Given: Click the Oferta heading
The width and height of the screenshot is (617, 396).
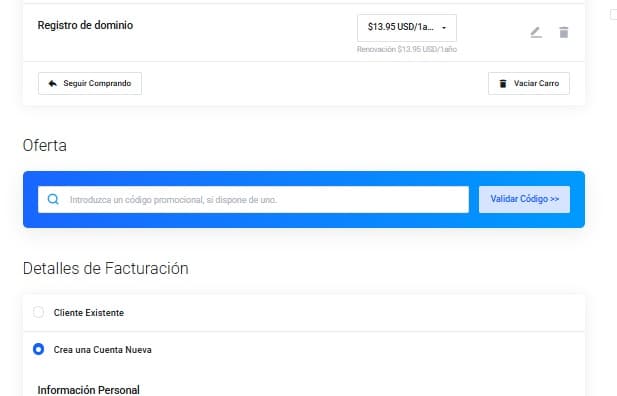Looking at the screenshot, I should pos(44,145).
